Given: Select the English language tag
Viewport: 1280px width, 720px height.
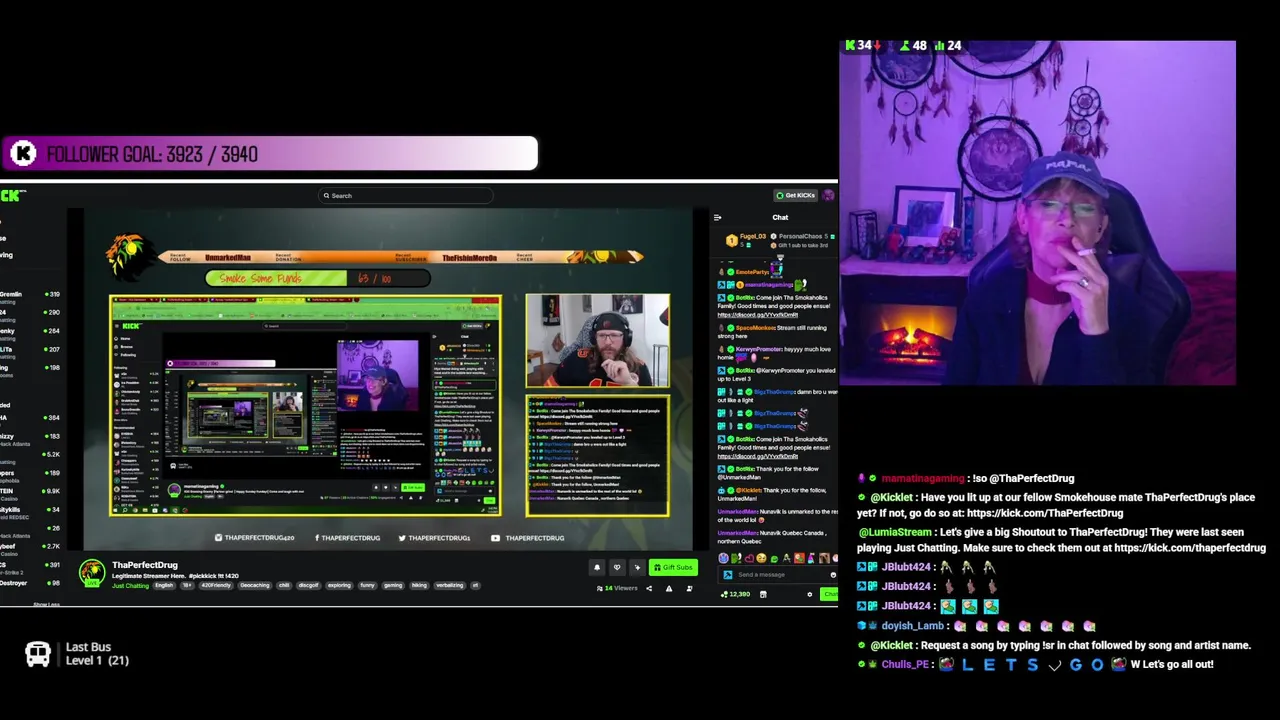Looking at the screenshot, I should click(x=164, y=585).
